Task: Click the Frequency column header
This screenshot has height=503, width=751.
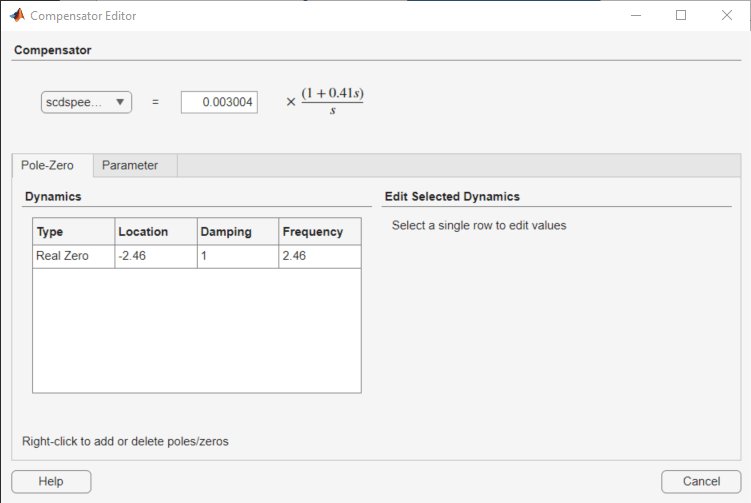Action: pyautogui.click(x=319, y=231)
